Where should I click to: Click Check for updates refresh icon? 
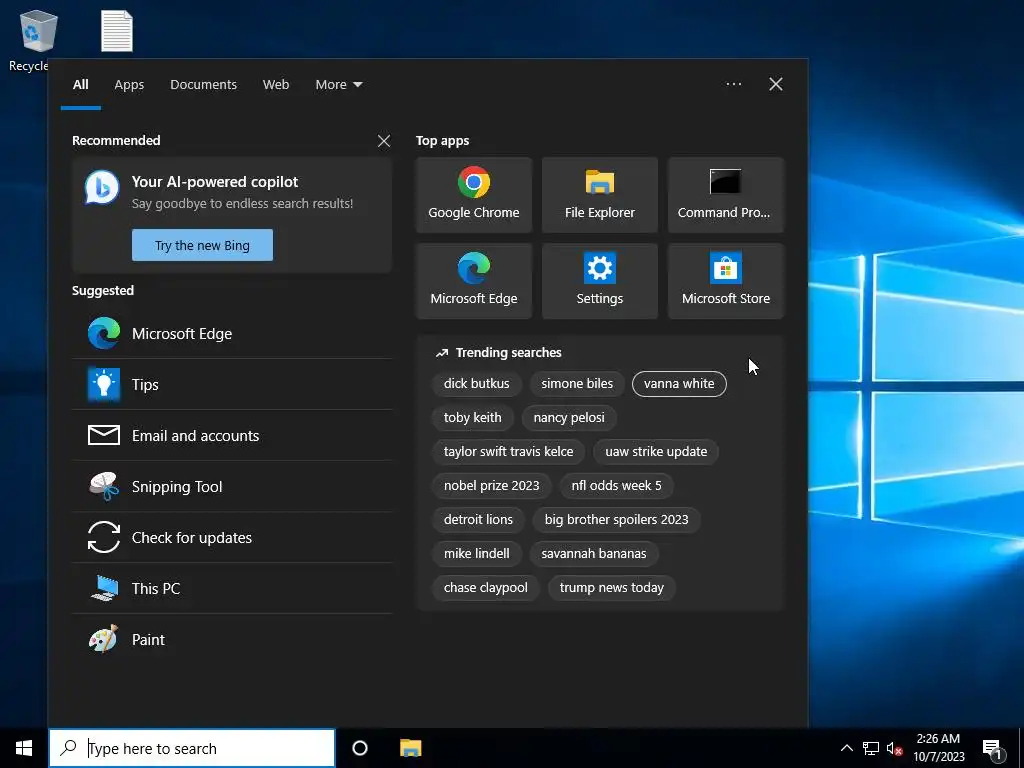[104, 537]
